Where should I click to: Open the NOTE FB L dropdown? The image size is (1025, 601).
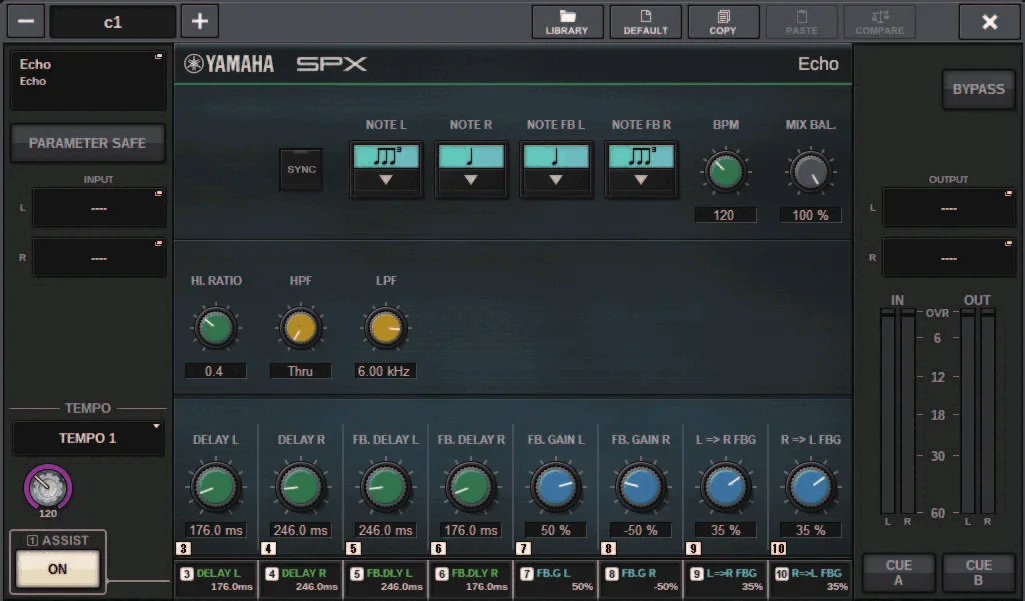[556, 169]
